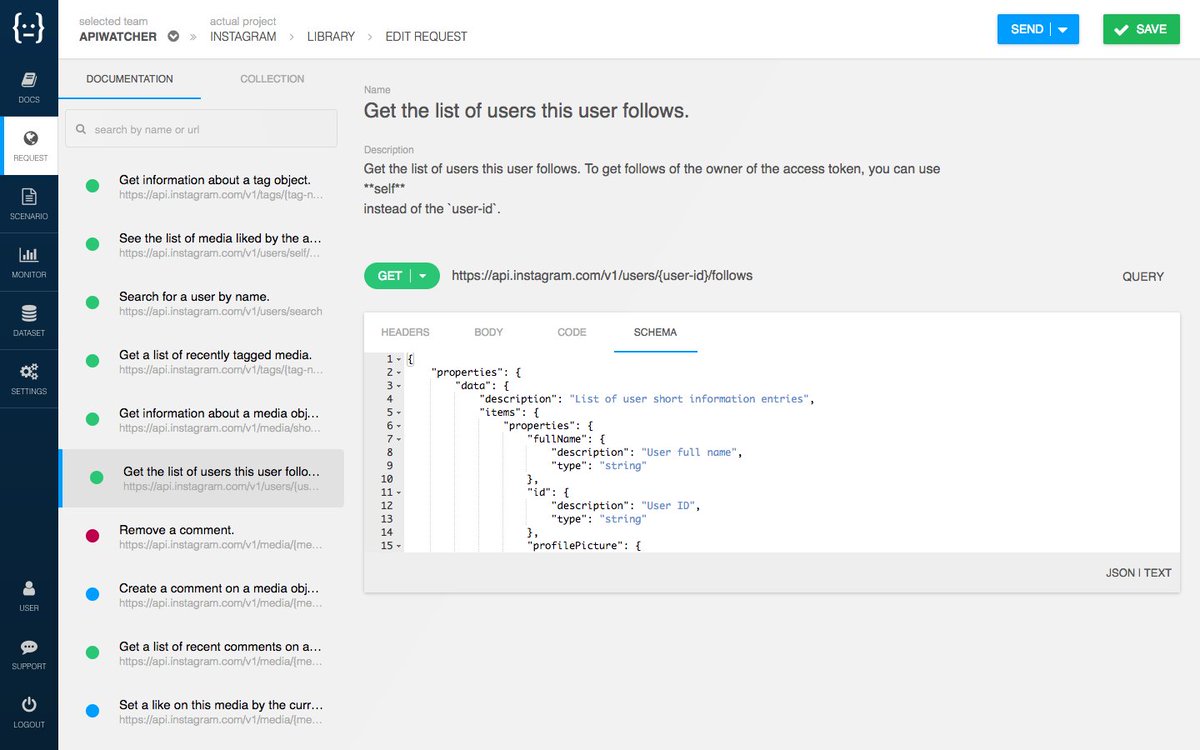Collapse code fold arrow on line 1
Viewport: 1200px width, 750px height.
point(399,359)
